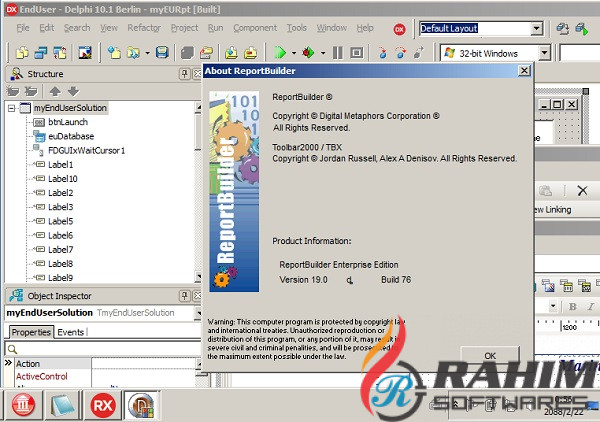Open dropdown arrow next to Run Without Debugging
Image resolution: width=600 pixels, height=422 pixels.
[323, 53]
